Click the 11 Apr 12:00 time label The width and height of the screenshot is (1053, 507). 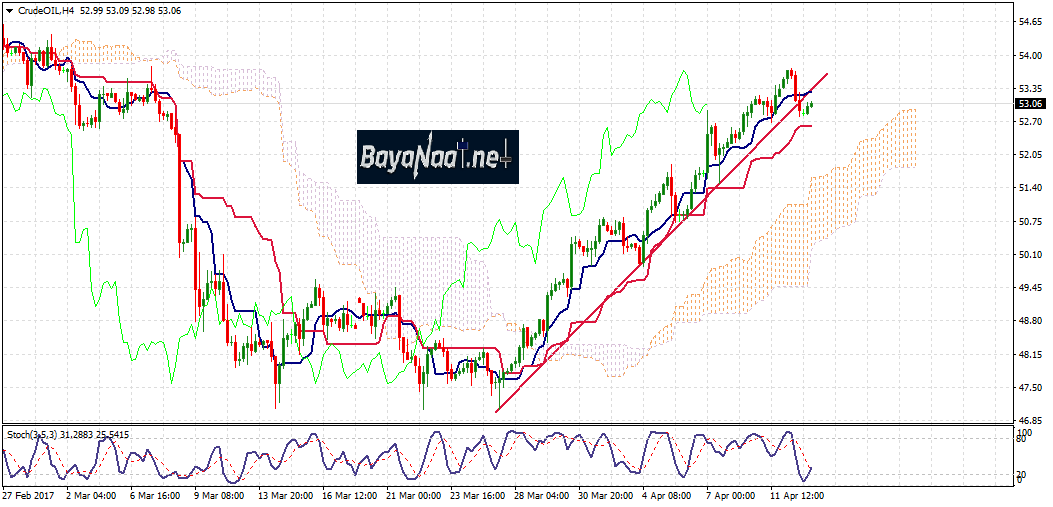point(797,495)
